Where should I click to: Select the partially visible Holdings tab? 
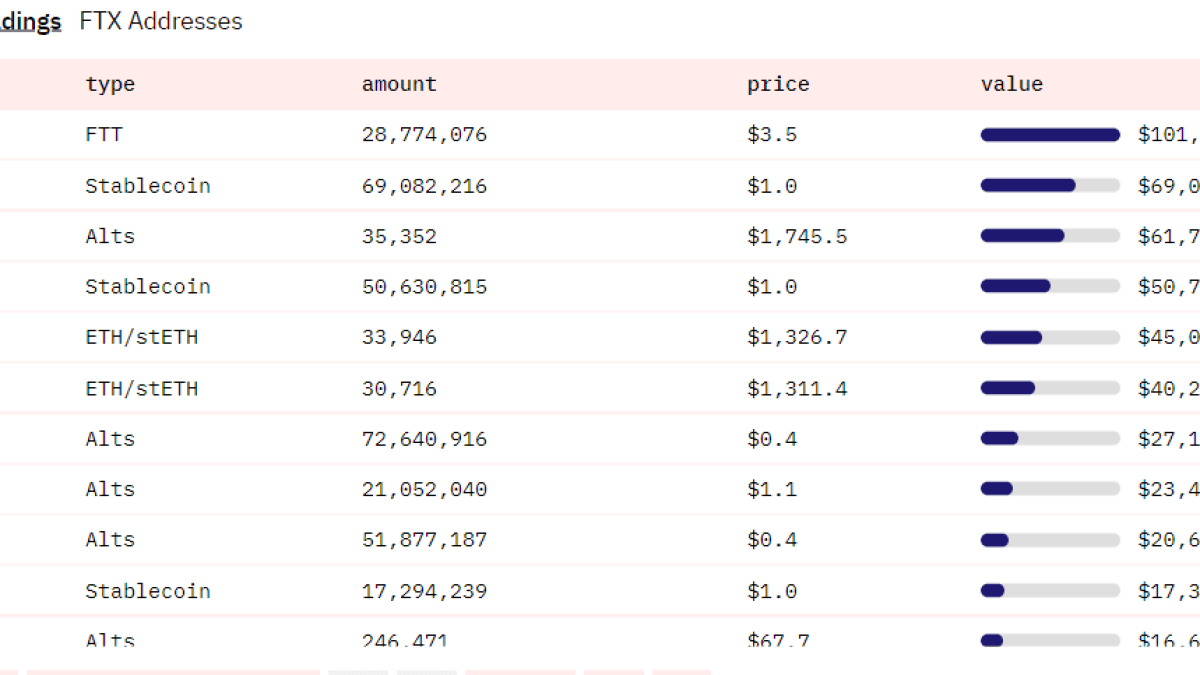30,21
